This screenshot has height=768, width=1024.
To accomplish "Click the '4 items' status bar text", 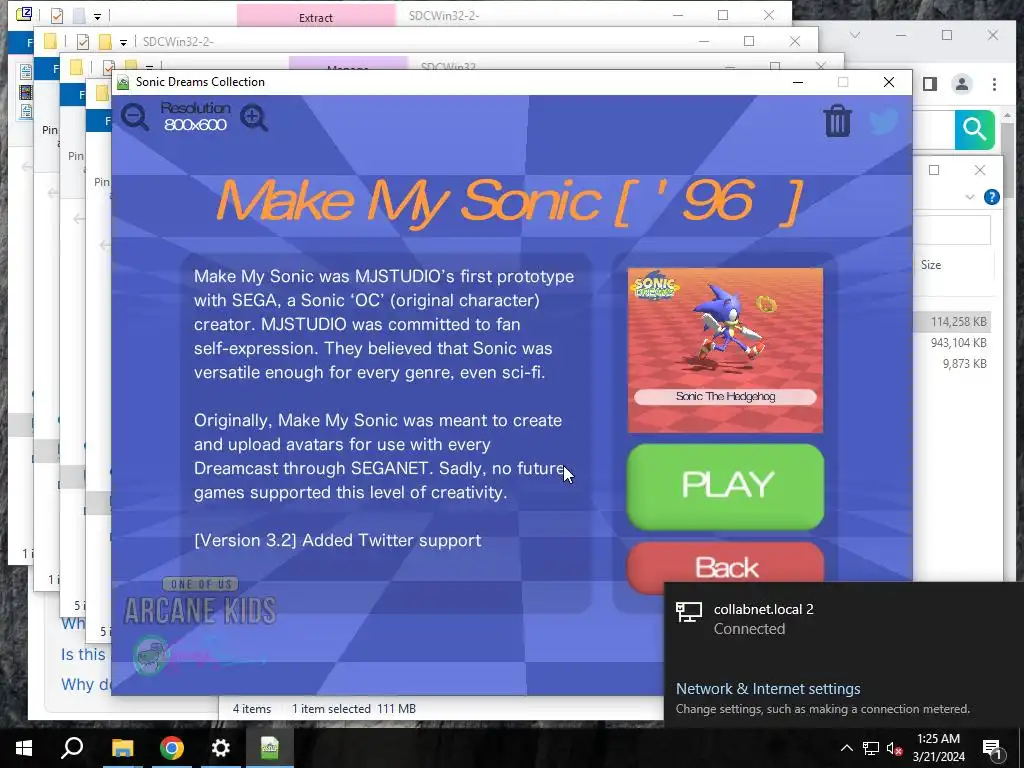I will tap(251, 709).
